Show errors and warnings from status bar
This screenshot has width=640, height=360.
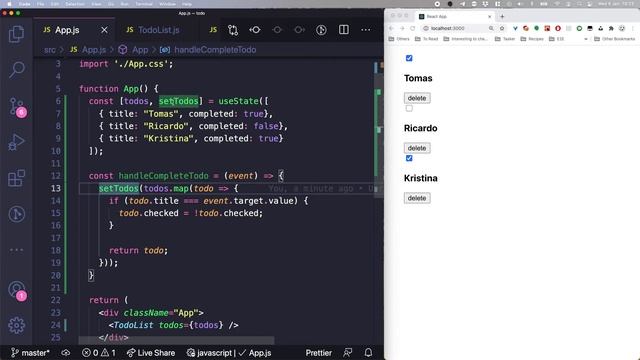99,353
